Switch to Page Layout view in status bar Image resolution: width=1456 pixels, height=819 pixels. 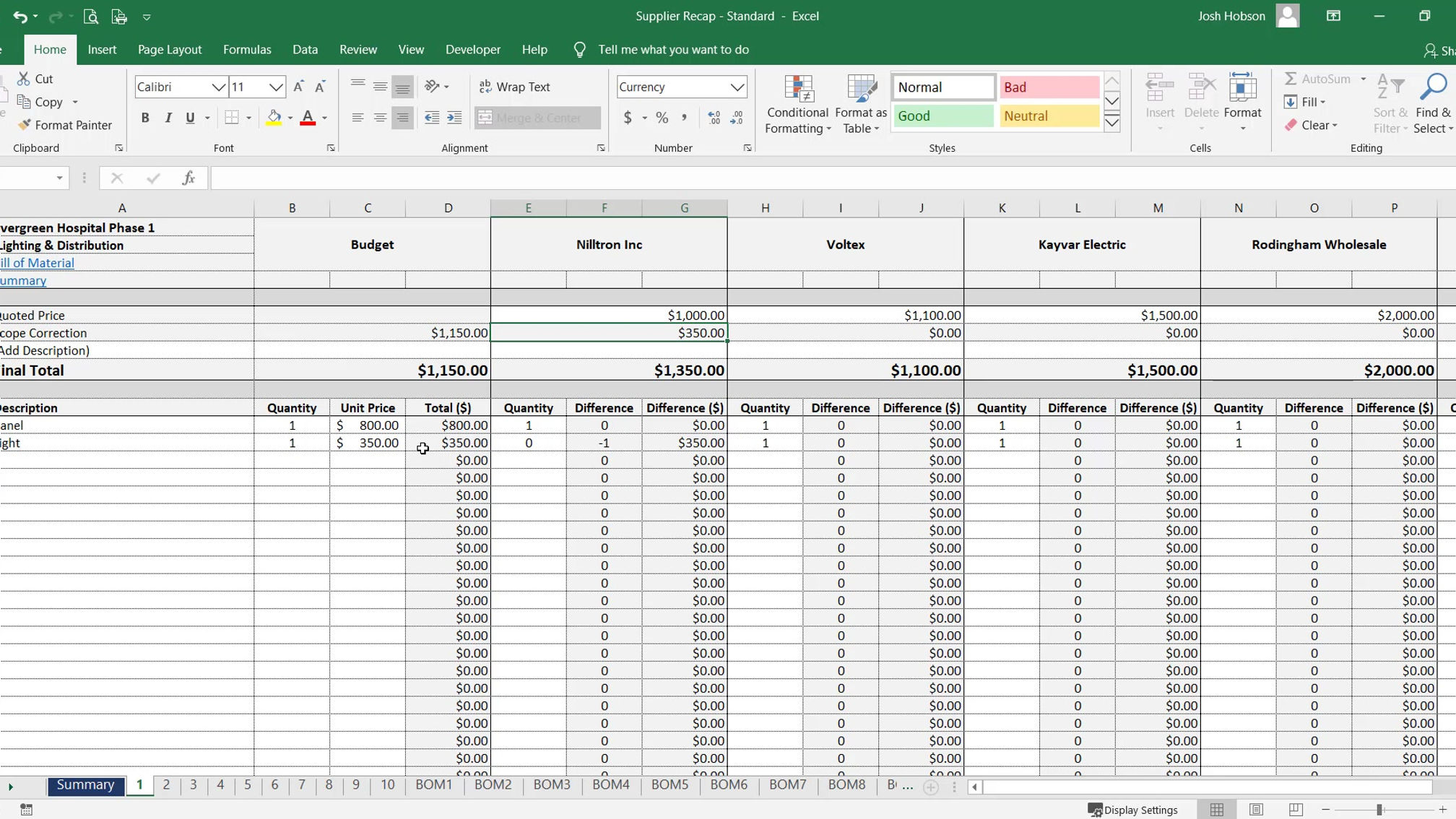[1257, 810]
